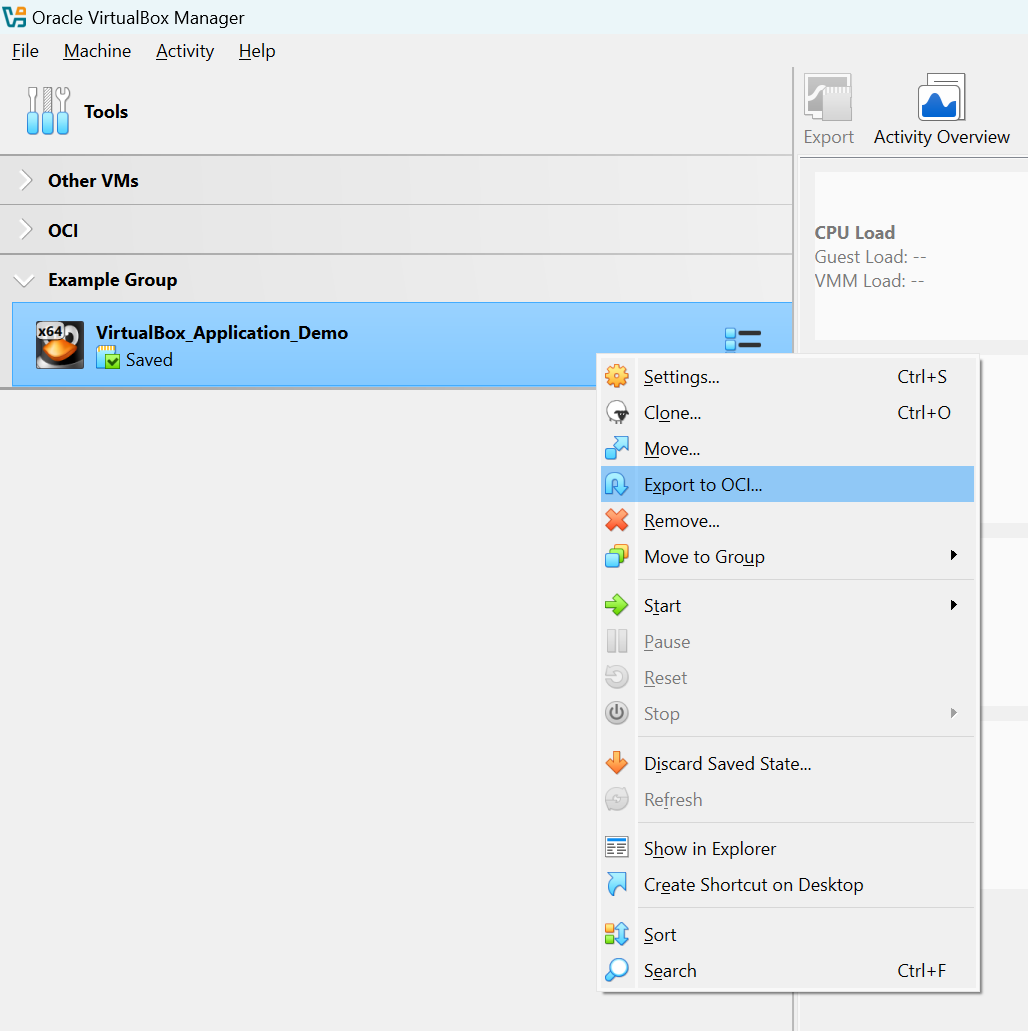1028x1031 pixels.
Task: Choose Remove... from the context menu
Action: pos(787,520)
